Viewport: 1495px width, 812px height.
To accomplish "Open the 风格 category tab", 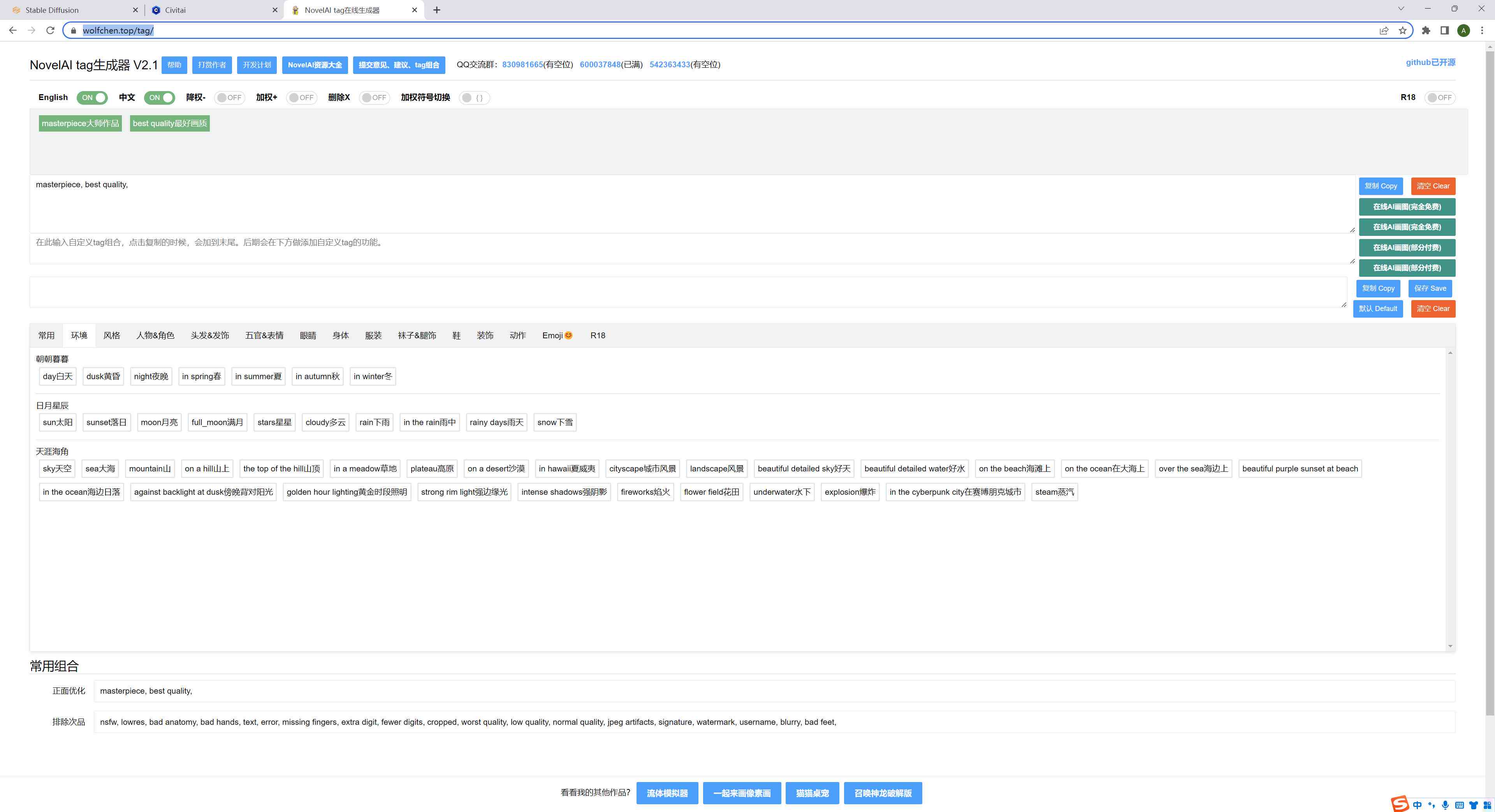I will (111, 336).
